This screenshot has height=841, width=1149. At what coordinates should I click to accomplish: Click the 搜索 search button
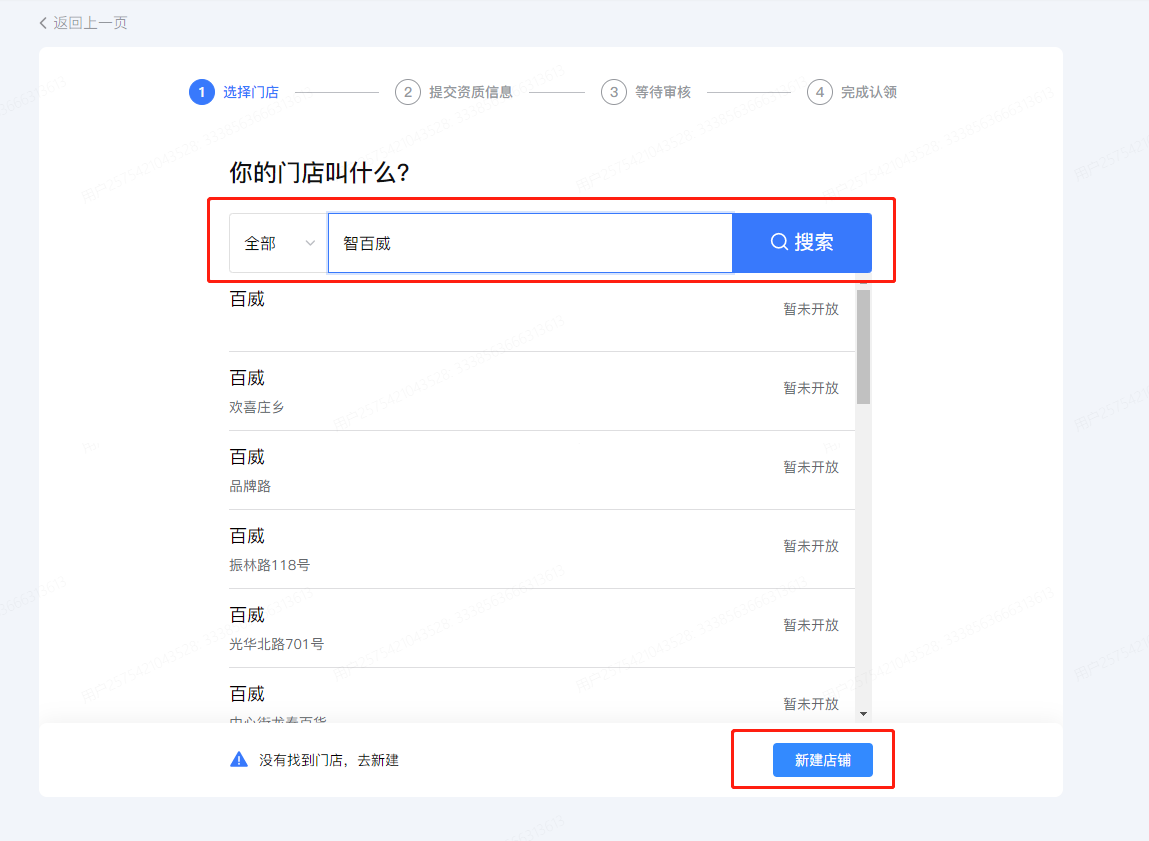pyautogui.click(x=802, y=243)
